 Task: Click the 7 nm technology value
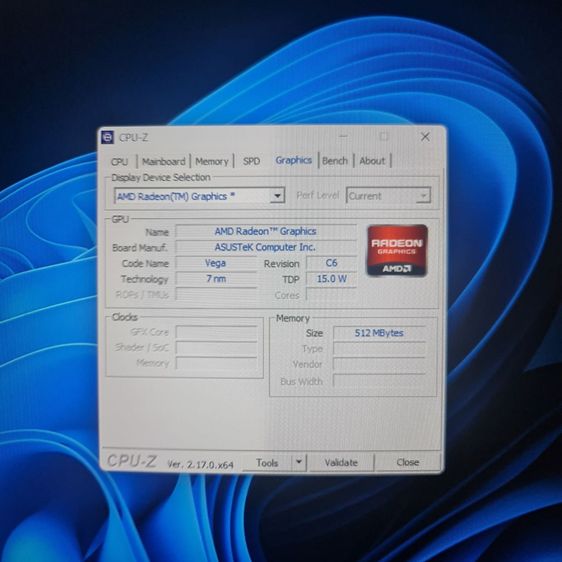click(216, 279)
